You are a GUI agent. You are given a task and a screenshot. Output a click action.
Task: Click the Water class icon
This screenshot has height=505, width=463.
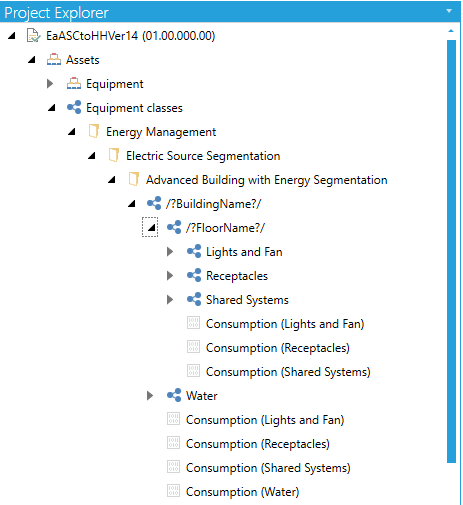click(174, 395)
